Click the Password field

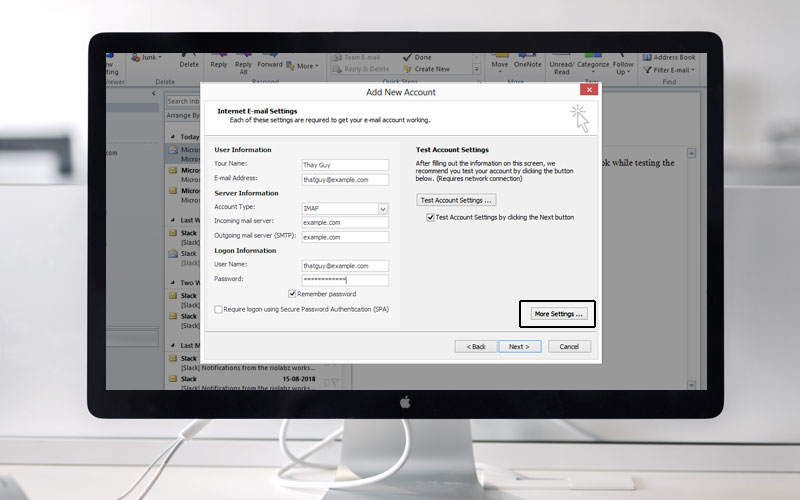(345, 280)
